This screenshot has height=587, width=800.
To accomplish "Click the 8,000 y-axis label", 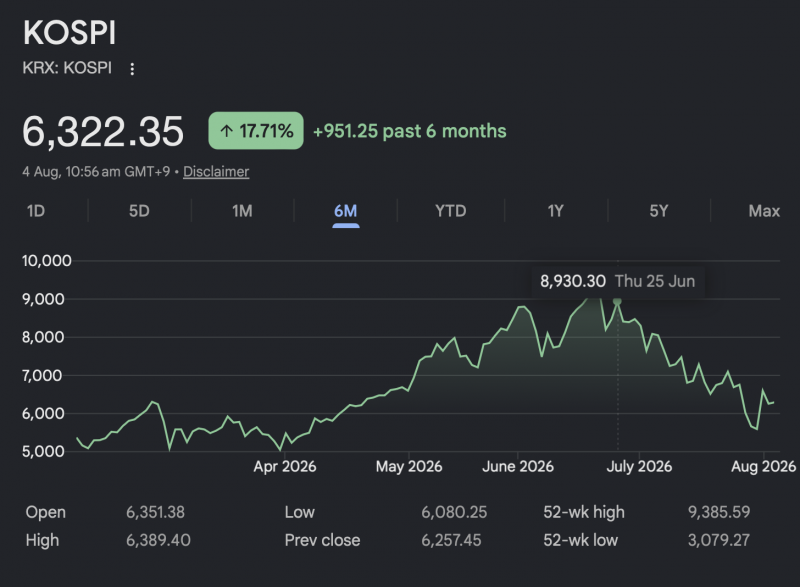I will (x=43, y=337).
